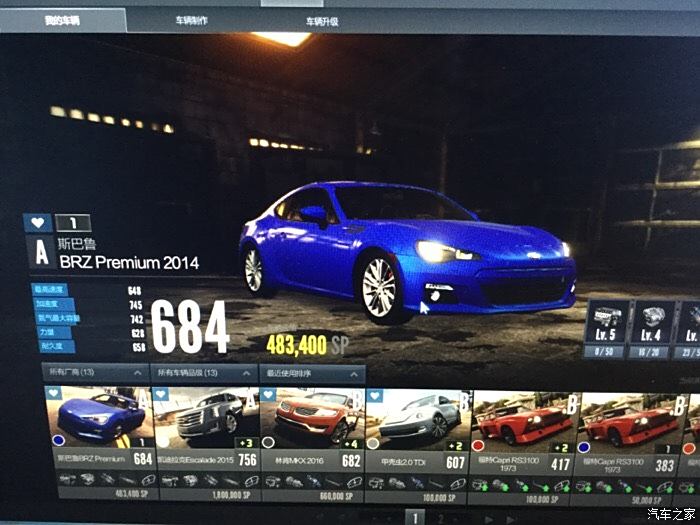Viewport: 700px width, 525px height.
Task: Click the BRZ Premium 2014 car name
Action: 129,262
